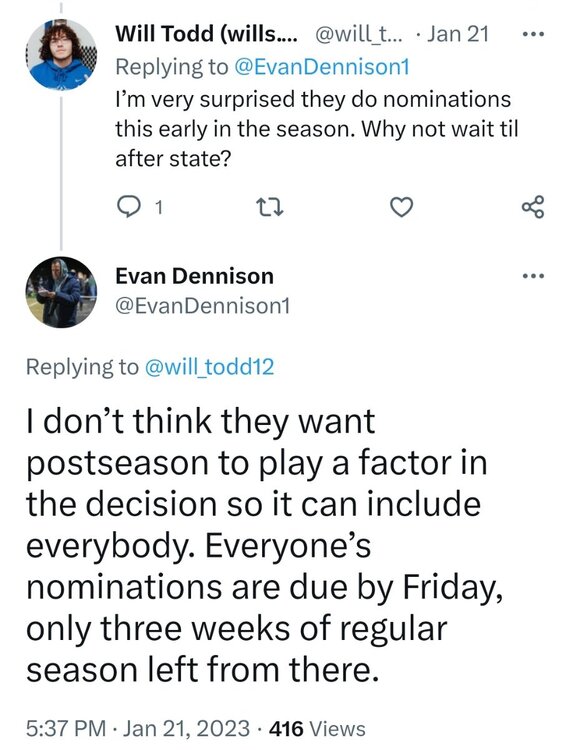Open the 416 Views analytics
Image resolution: width=573 pixels, height=750 pixels.
[x=318, y=729]
